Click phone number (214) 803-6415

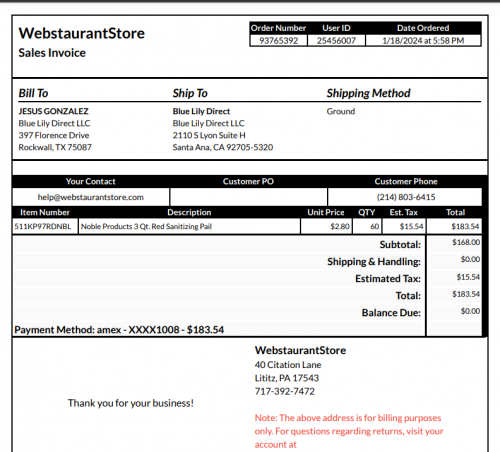coord(406,197)
